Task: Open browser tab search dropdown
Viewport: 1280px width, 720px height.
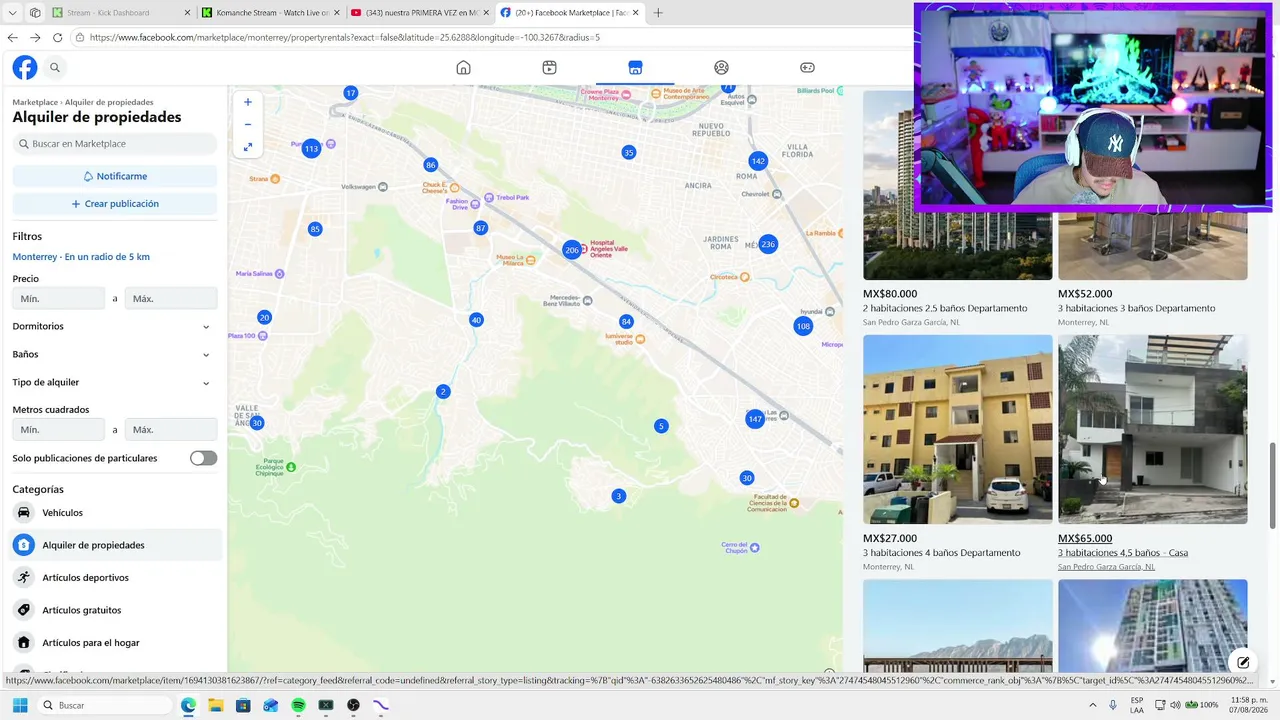Action: pyautogui.click(x=13, y=13)
